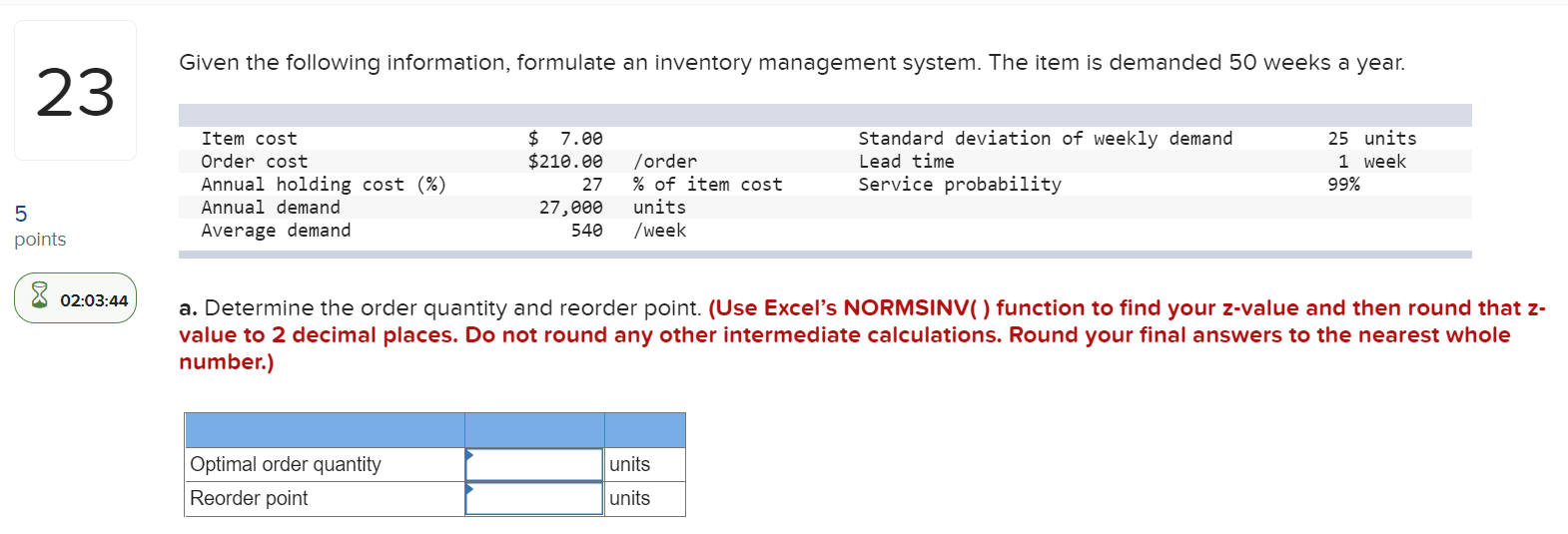Click the Reorder point input field

[534, 498]
